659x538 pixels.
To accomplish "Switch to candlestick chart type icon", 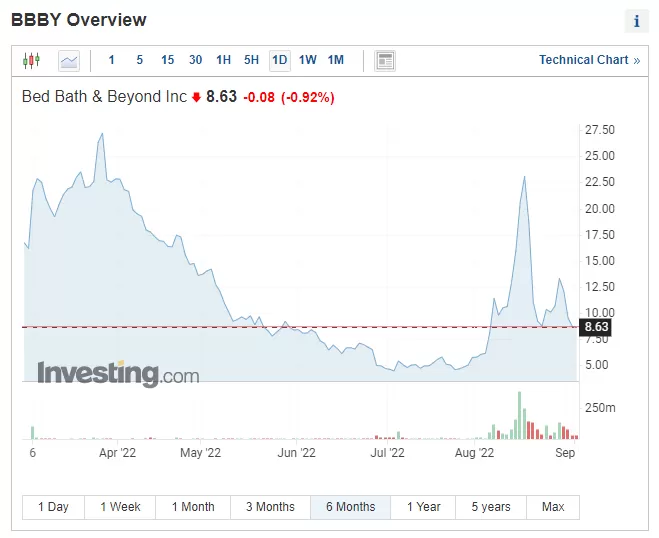I will coord(32,61).
